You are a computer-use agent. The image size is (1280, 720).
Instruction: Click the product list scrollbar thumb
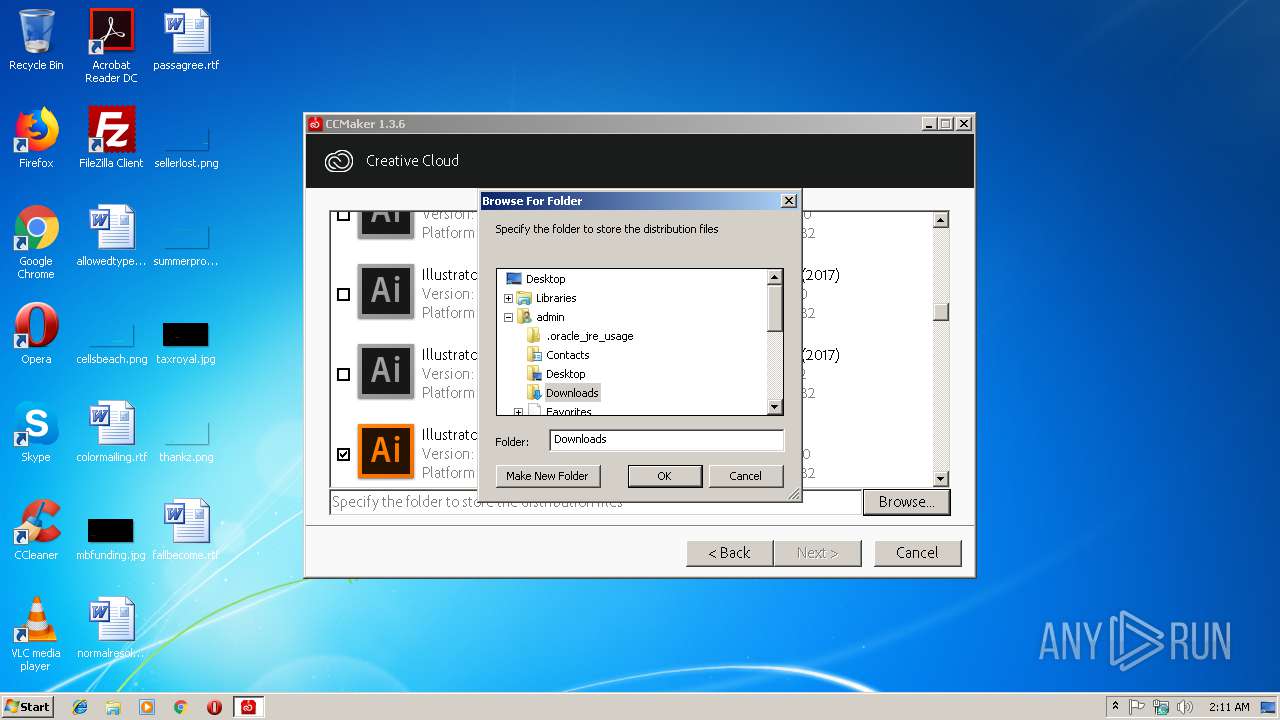tap(940, 312)
